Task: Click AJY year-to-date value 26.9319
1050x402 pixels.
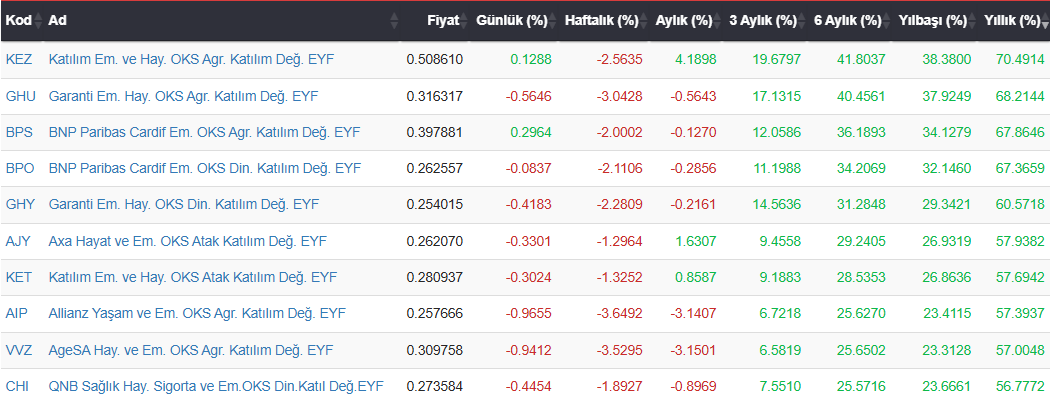Action: coord(948,241)
